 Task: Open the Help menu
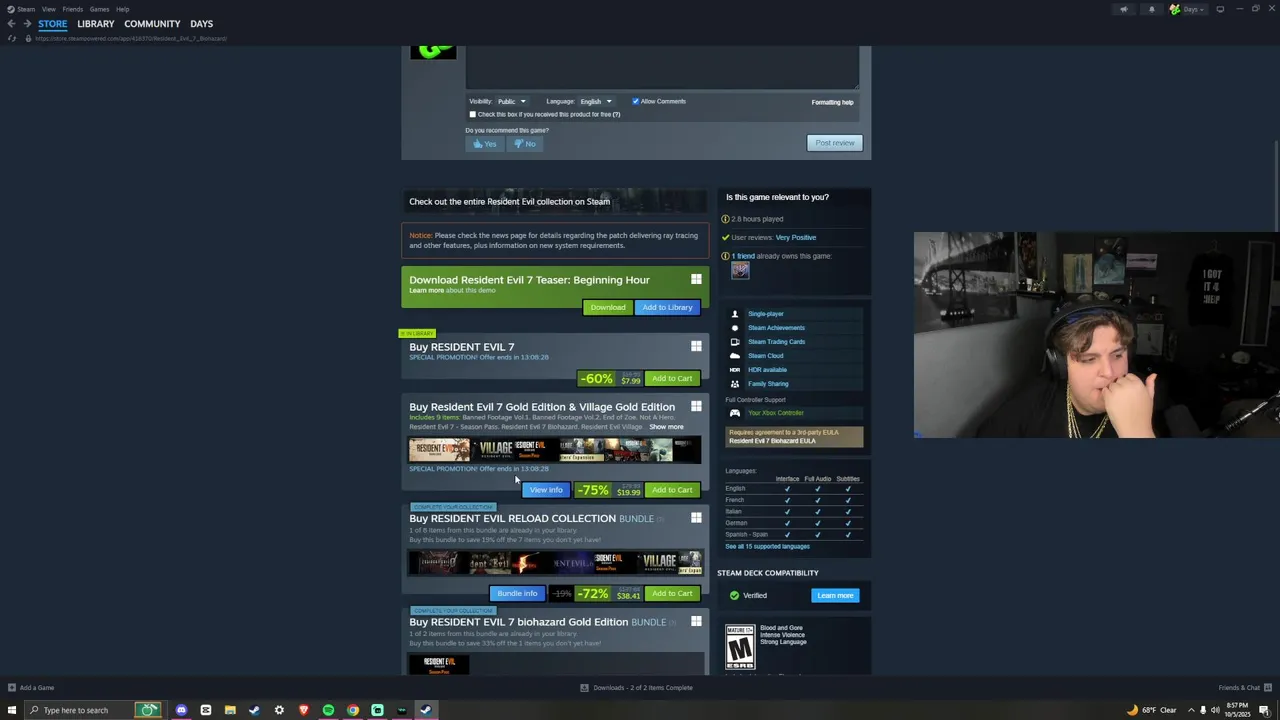point(122,9)
